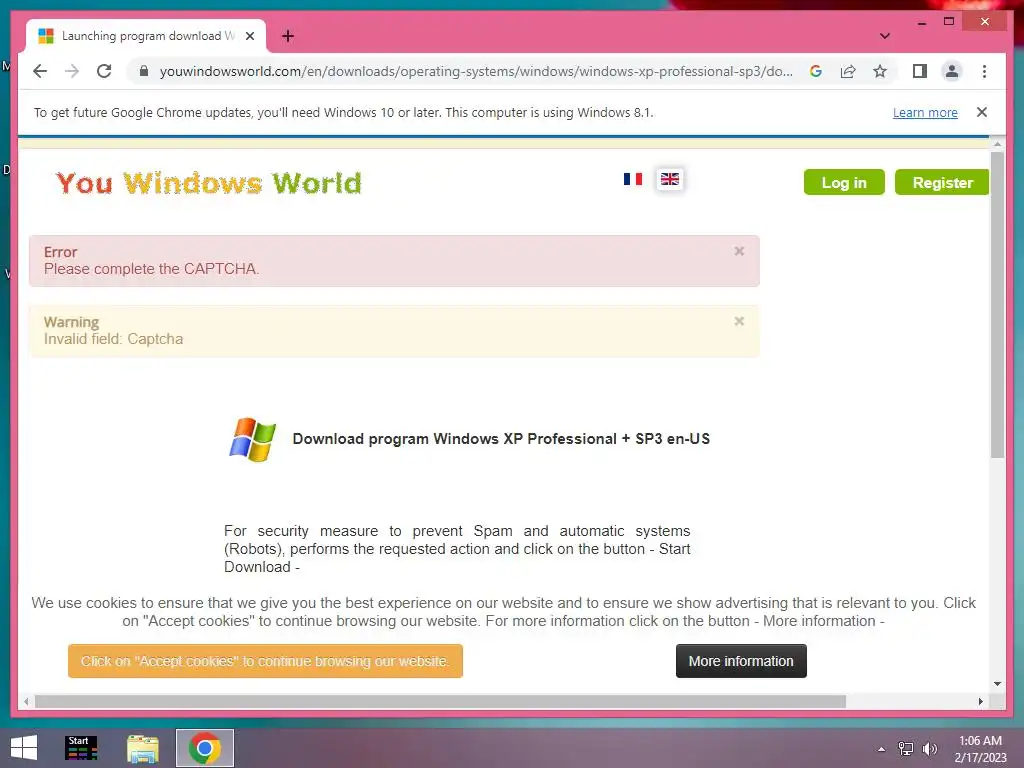1024x768 pixels.
Task: Open the Start menu tile app on taskbar
Action: tap(81, 748)
